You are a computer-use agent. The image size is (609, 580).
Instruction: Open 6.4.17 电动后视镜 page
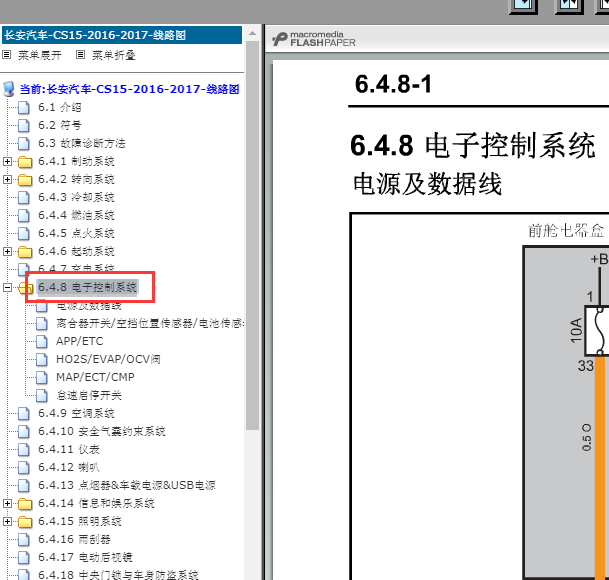pyautogui.click(x=85, y=557)
